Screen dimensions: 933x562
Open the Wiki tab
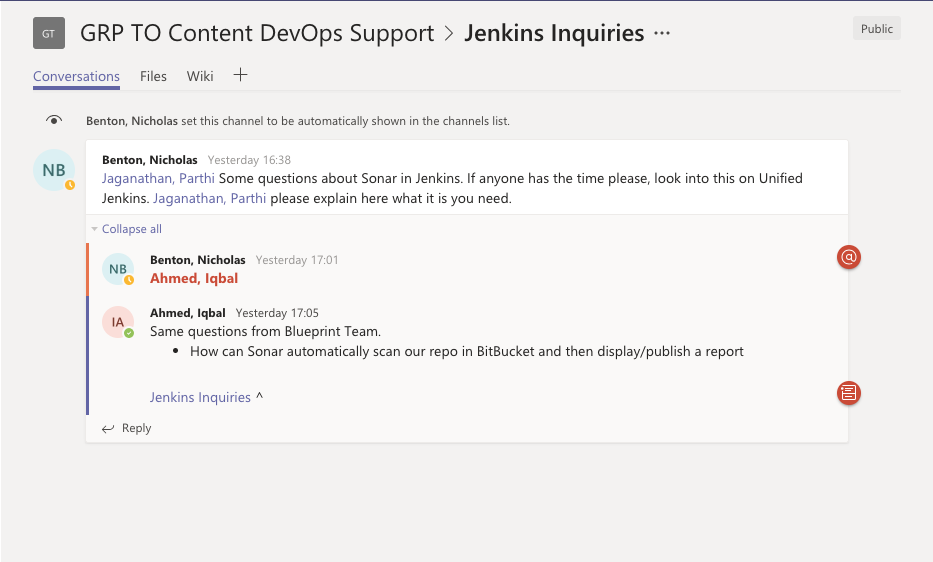coord(200,76)
